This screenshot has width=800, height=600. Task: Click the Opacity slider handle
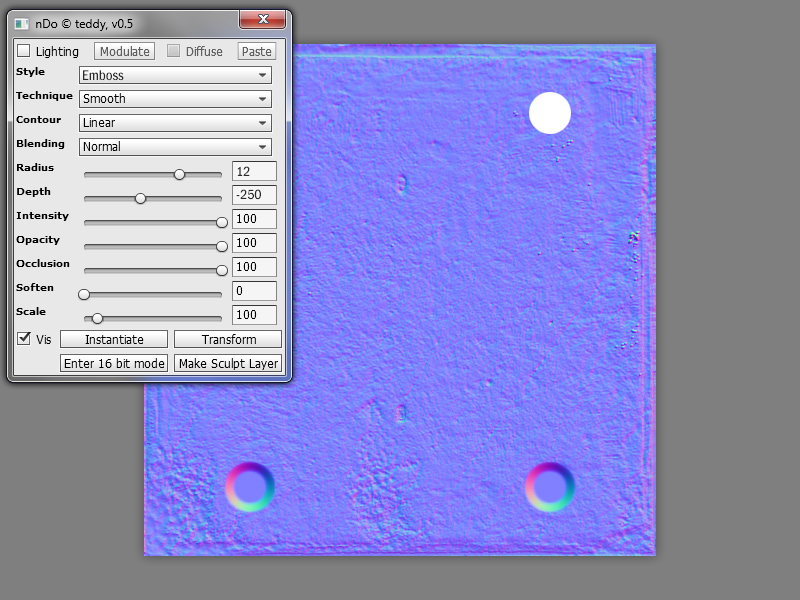221,246
